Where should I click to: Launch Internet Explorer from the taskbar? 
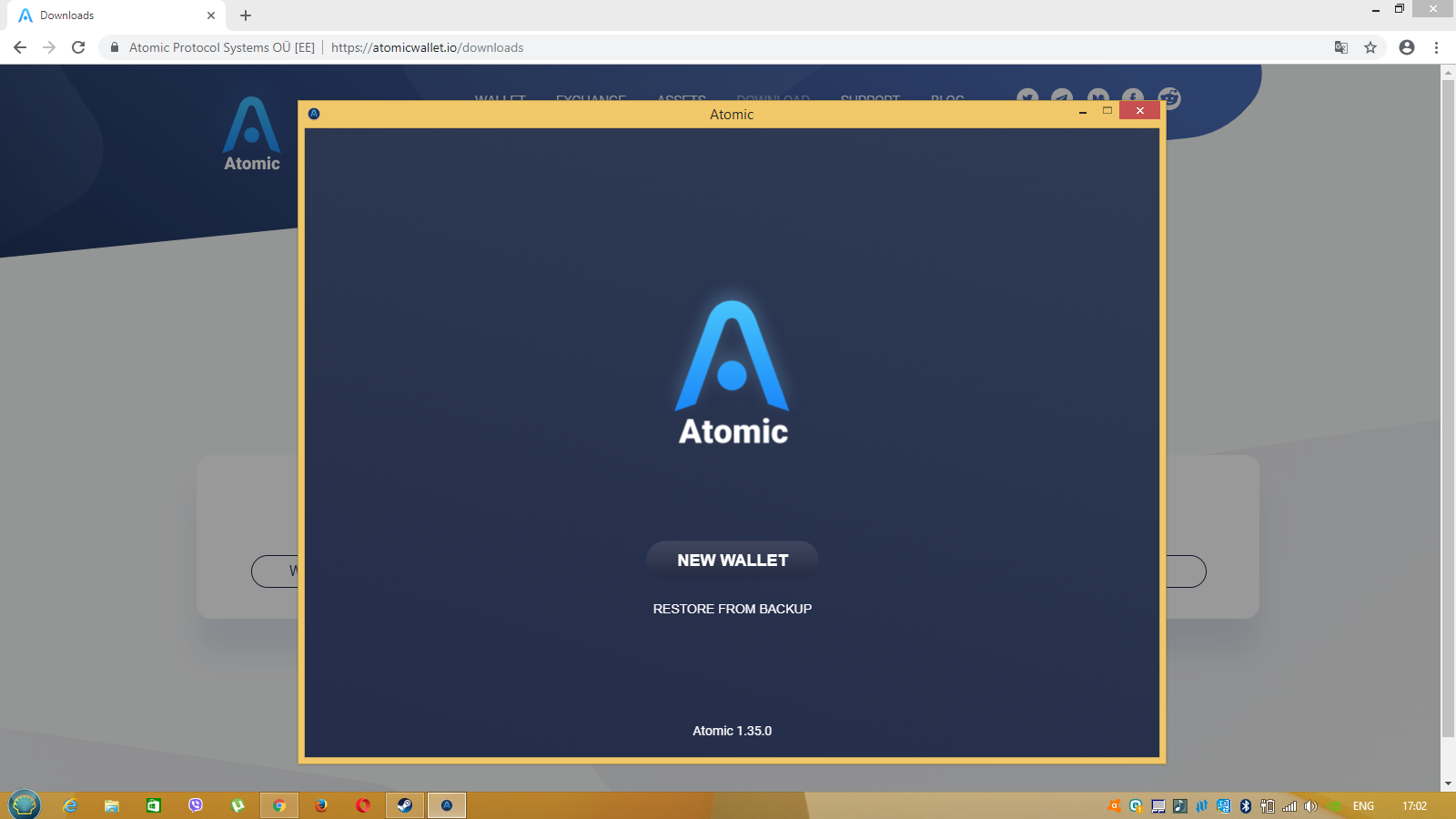[70, 805]
